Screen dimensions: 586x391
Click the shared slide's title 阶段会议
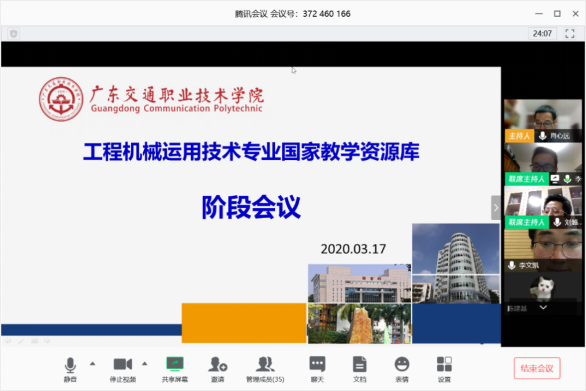point(251,207)
